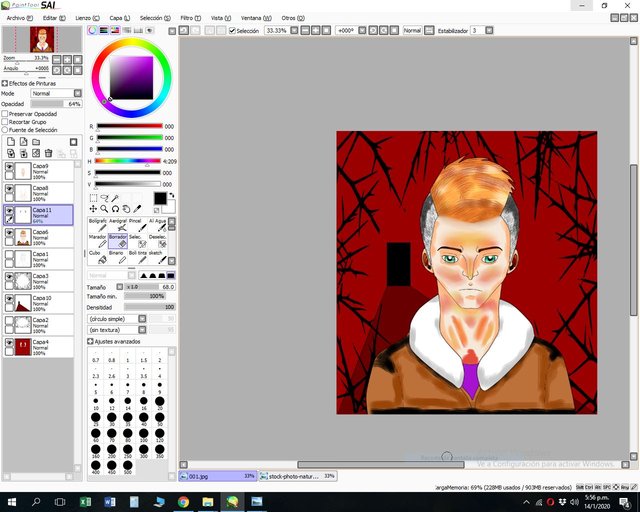Create a new normal layer

(11, 142)
